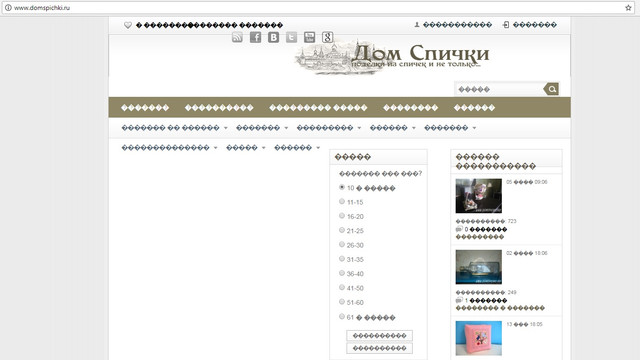Click the login door icon
This screenshot has height=360, width=640.
506,25
